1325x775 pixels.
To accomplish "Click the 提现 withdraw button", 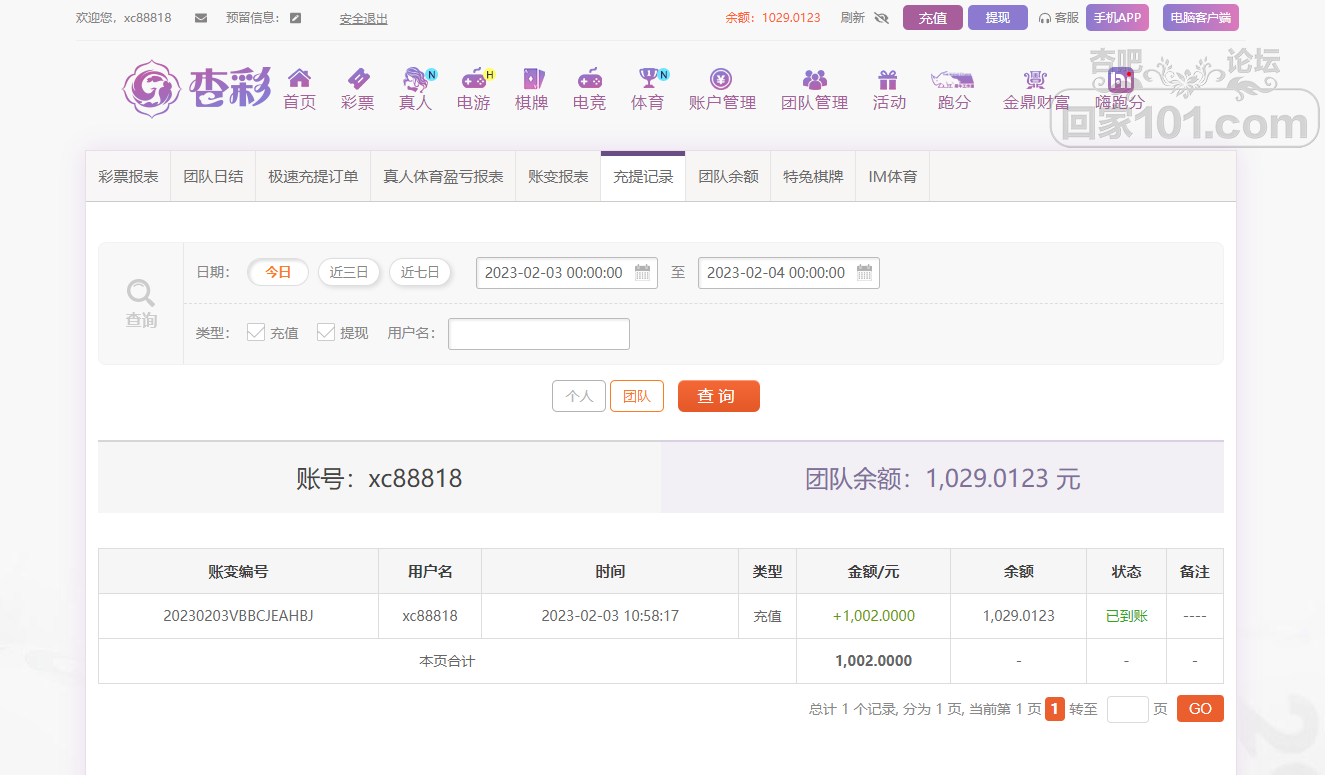I will [x=998, y=18].
